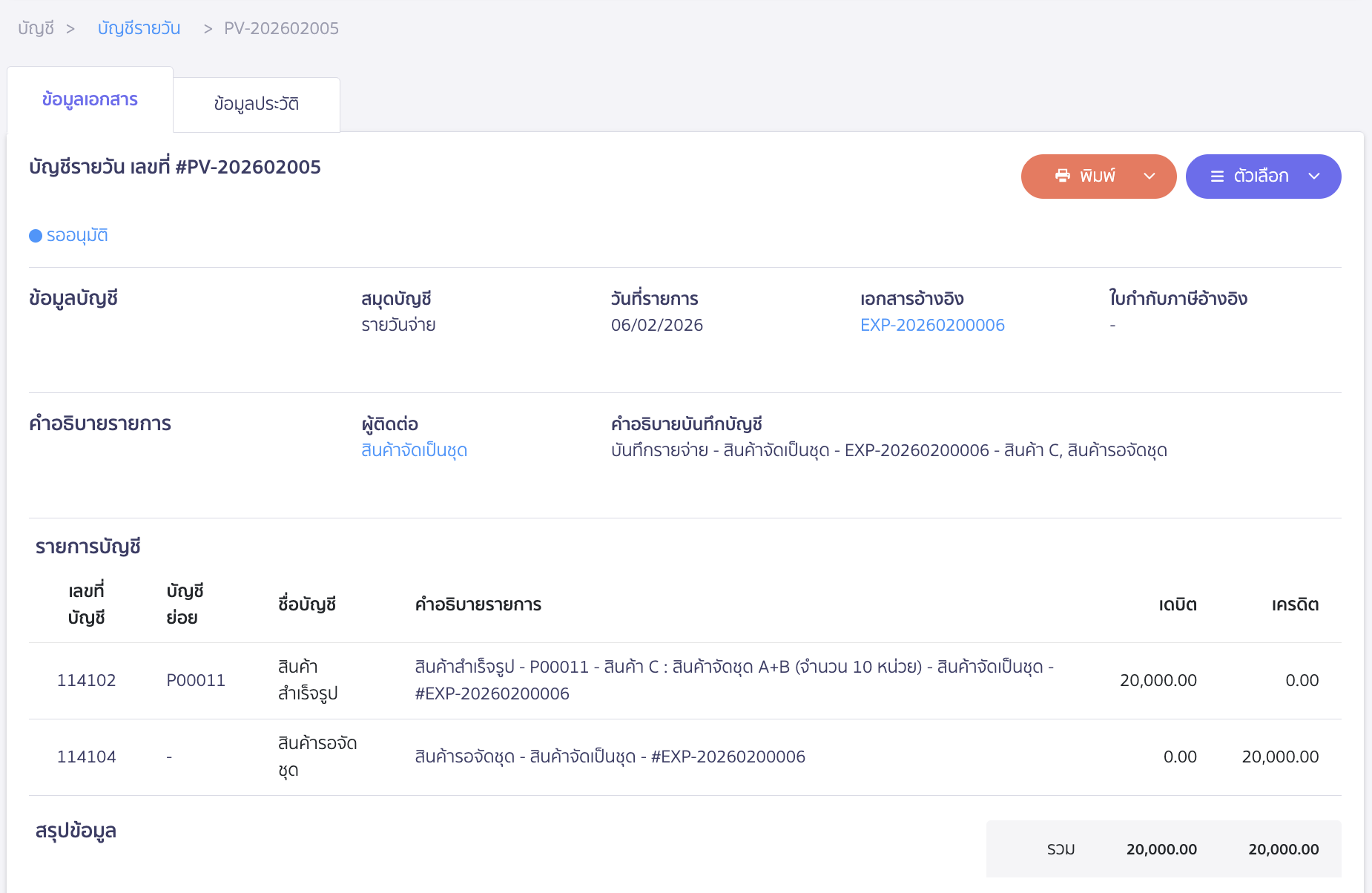Click sub-account P00011 in the table
This screenshot has height=893, width=1372.
[x=196, y=679]
